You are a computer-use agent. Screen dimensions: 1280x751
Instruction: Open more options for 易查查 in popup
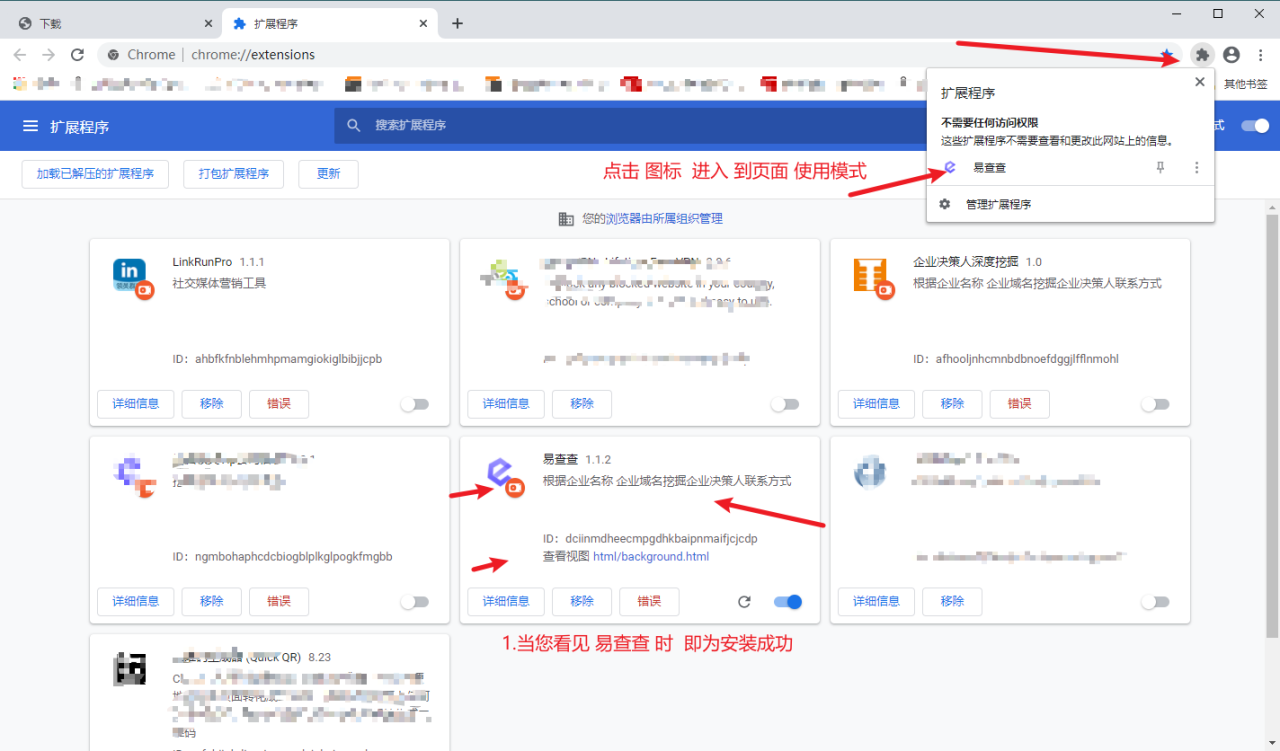tap(1196, 168)
